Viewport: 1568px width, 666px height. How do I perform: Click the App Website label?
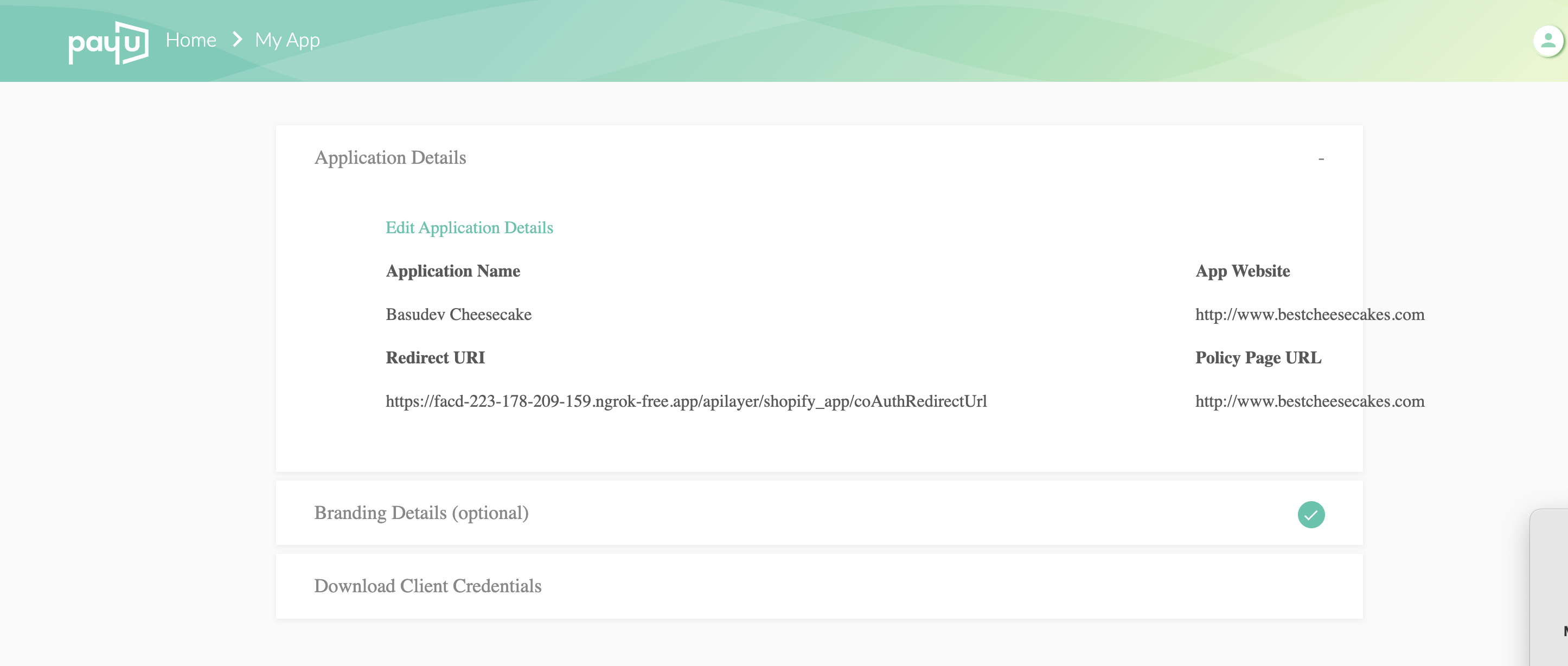click(1243, 271)
